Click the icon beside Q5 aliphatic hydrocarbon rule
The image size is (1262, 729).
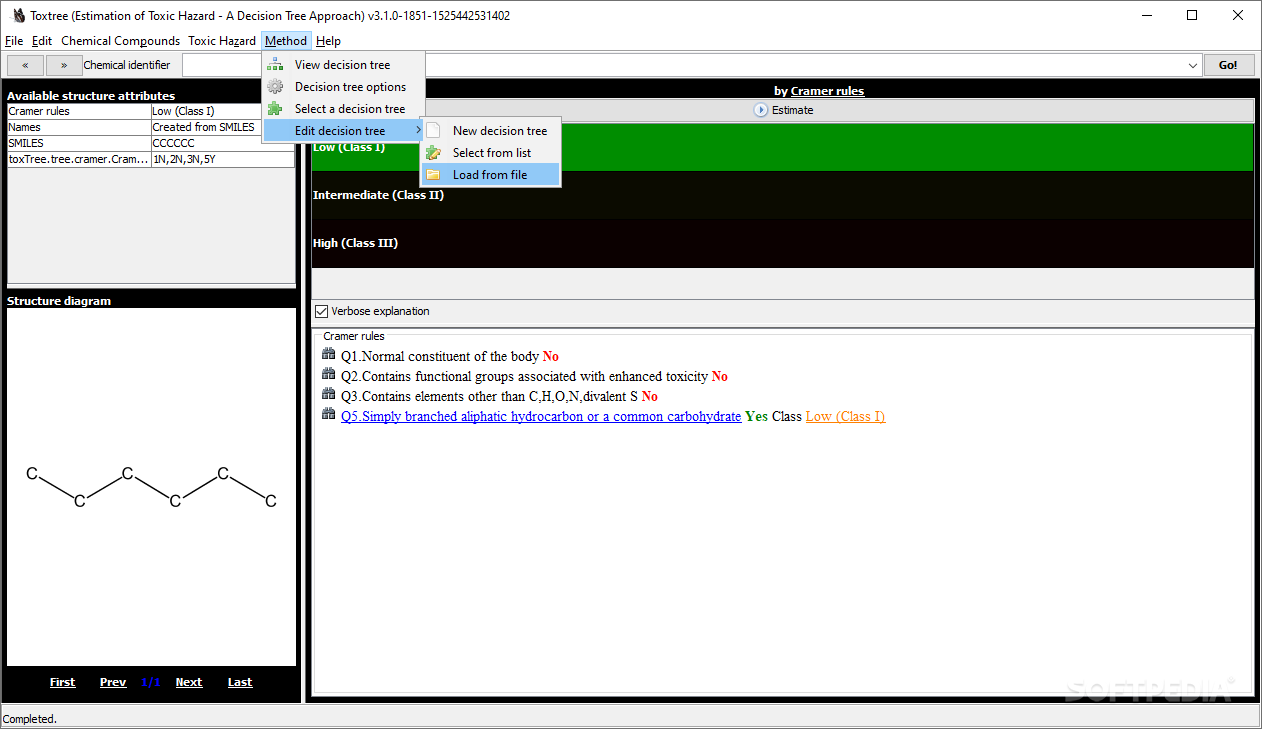(x=329, y=415)
